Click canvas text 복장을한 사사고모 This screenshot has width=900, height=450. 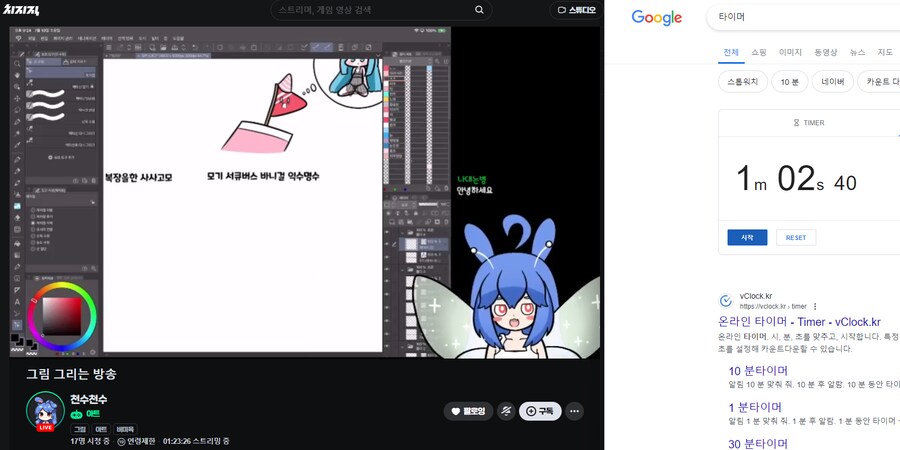(x=138, y=178)
